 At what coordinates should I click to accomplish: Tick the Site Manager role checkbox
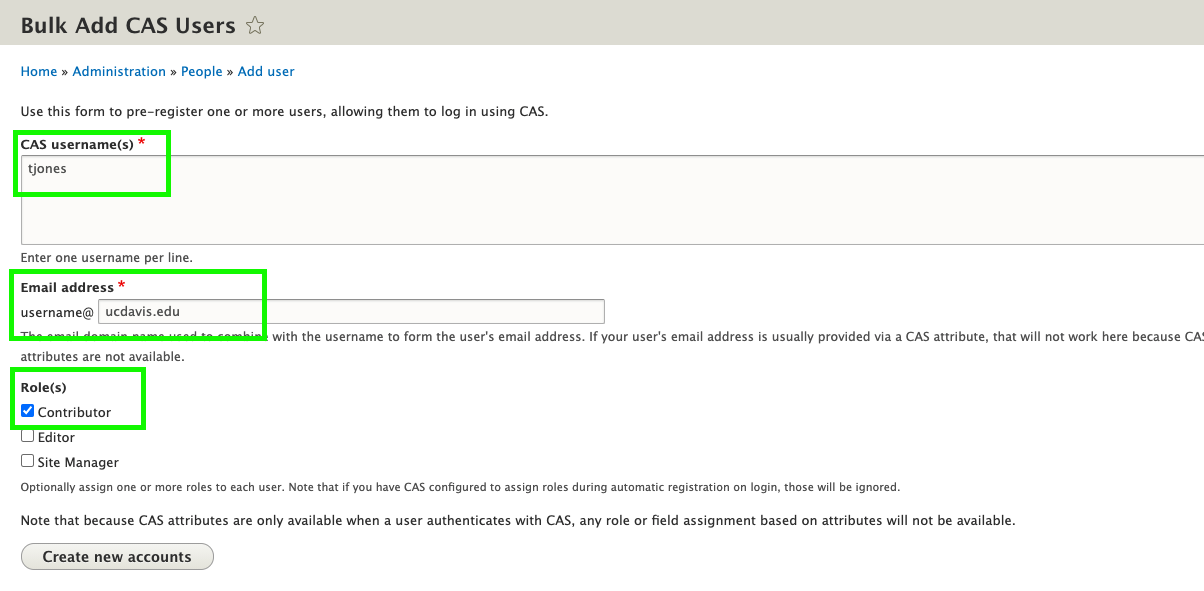click(x=28, y=461)
